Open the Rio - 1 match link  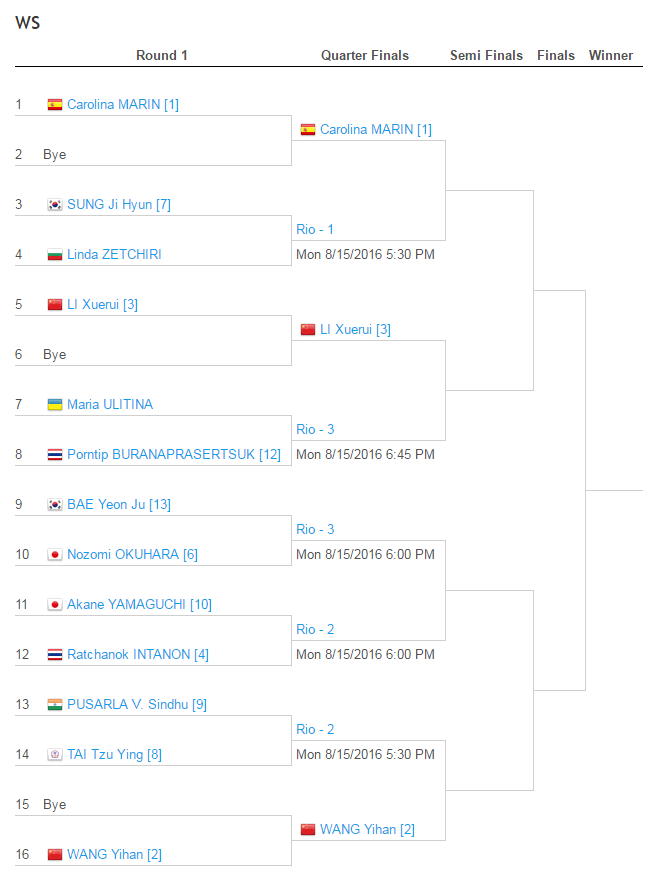[x=315, y=230]
